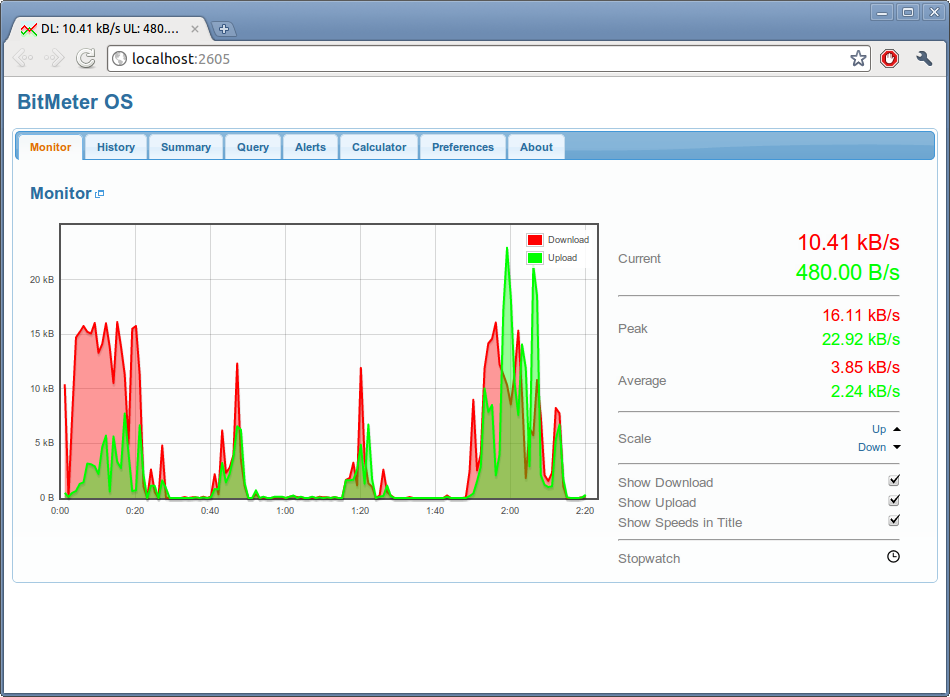Click the 2:00 x-axis time label
The image size is (950, 697).
pyautogui.click(x=510, y=511)
